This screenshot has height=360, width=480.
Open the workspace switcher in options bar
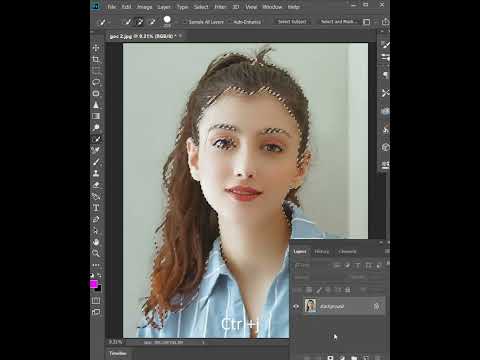(x=367, y=22)
